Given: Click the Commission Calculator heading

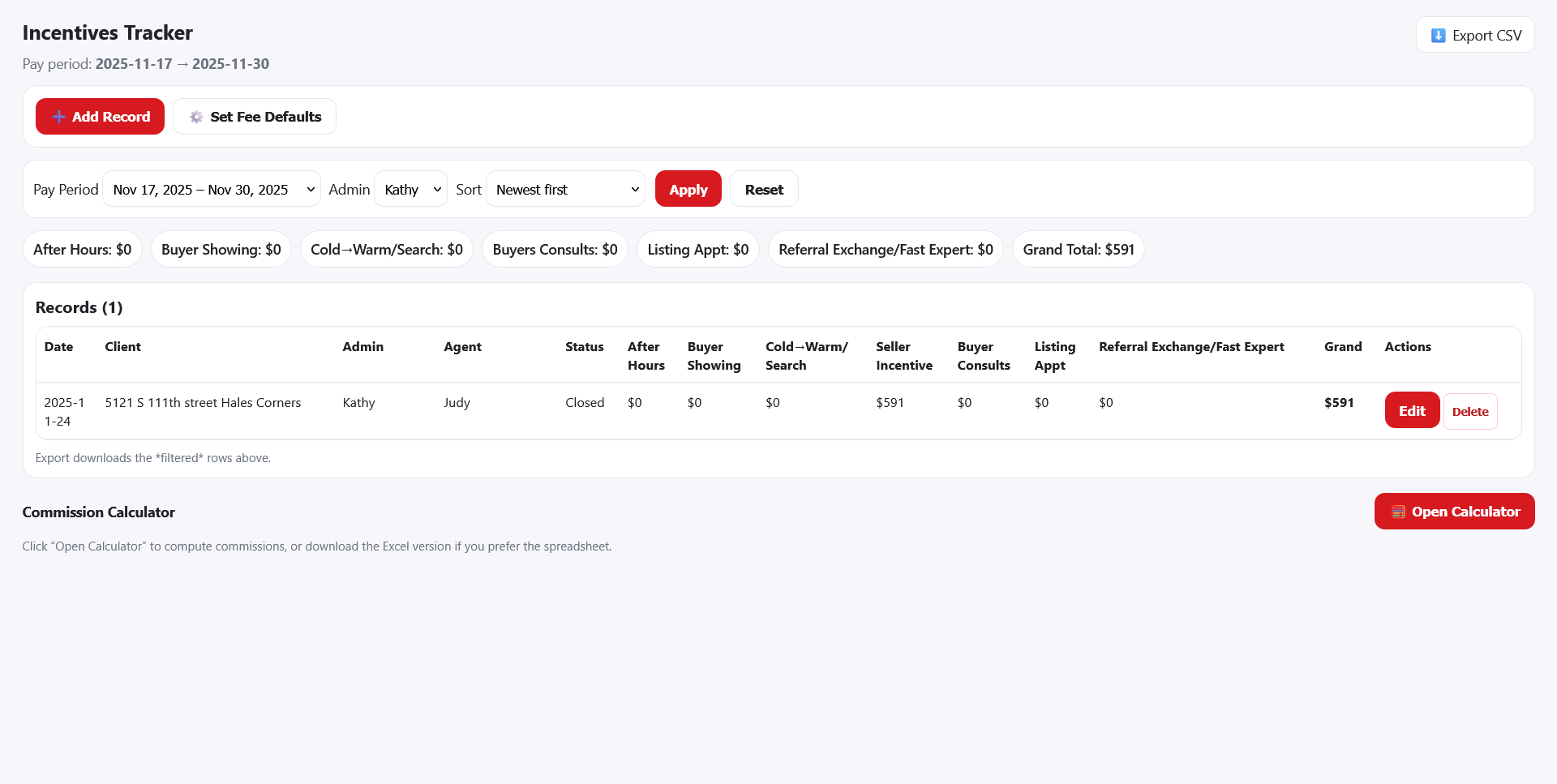Looking at the screenshot, I should point(99,512).
